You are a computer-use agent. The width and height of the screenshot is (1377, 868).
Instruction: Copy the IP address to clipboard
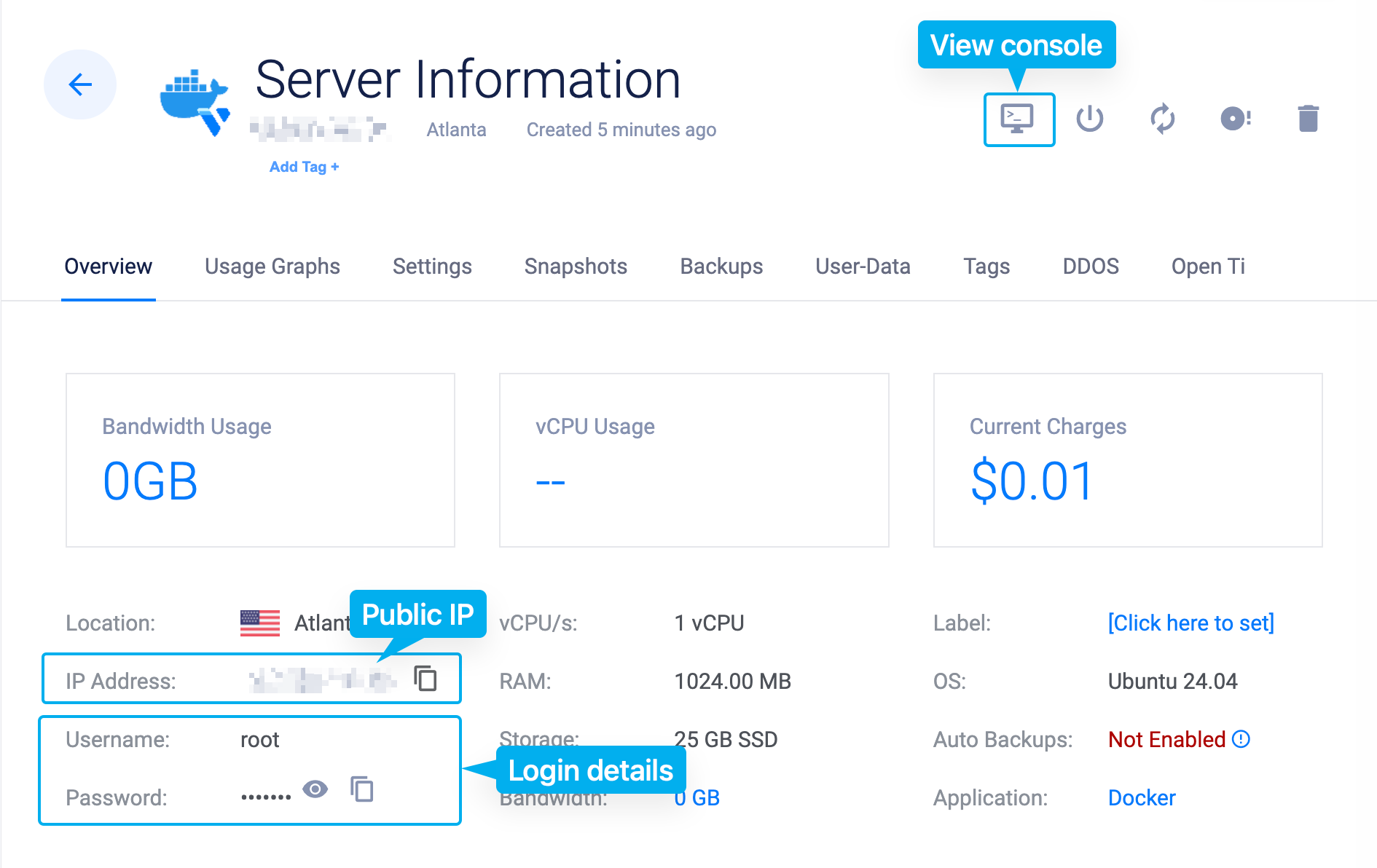425,679
